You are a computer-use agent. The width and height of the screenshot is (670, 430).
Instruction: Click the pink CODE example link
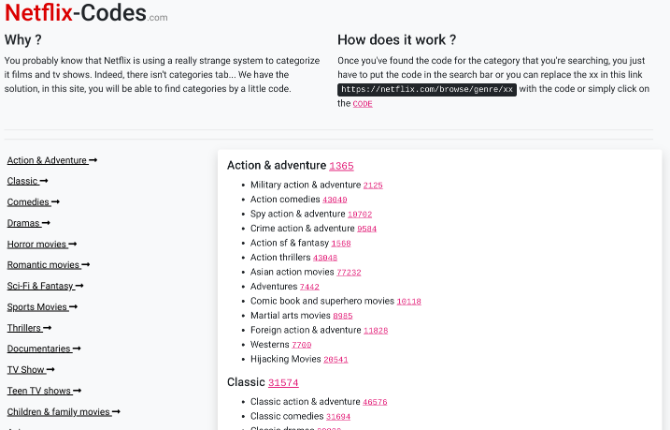[x=363, y=104]
